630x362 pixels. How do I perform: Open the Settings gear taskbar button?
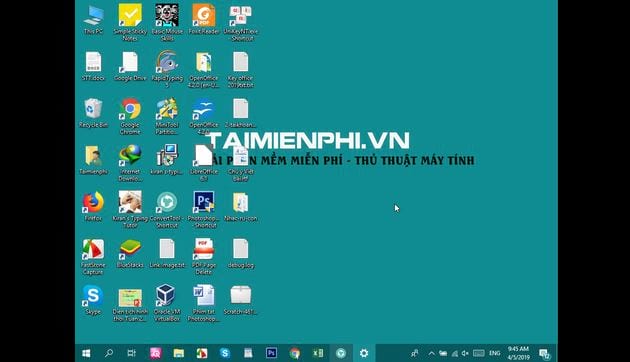(x=364, y=353)
